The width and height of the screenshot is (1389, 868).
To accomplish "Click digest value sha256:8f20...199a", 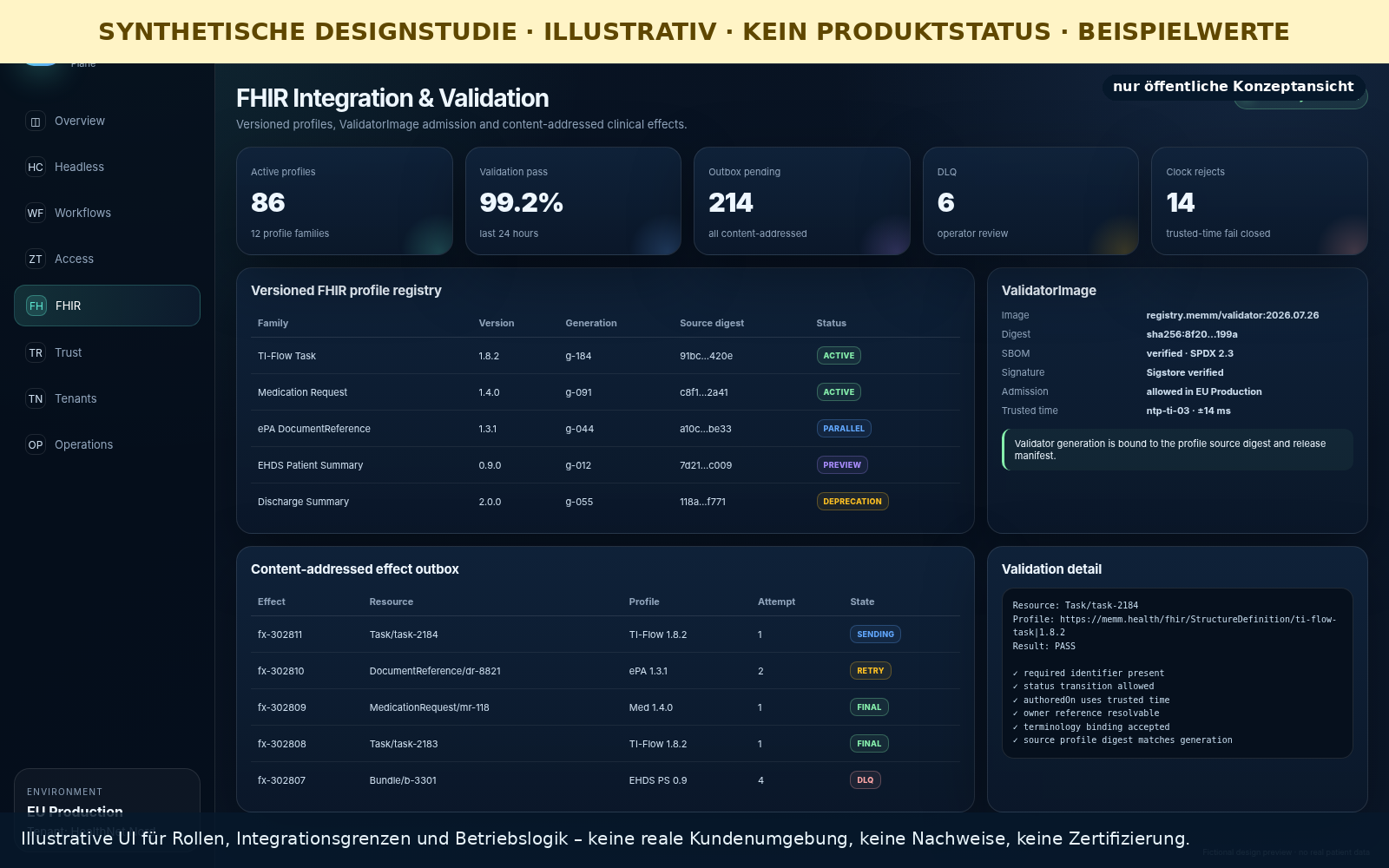I will (x=1192, y=335).
